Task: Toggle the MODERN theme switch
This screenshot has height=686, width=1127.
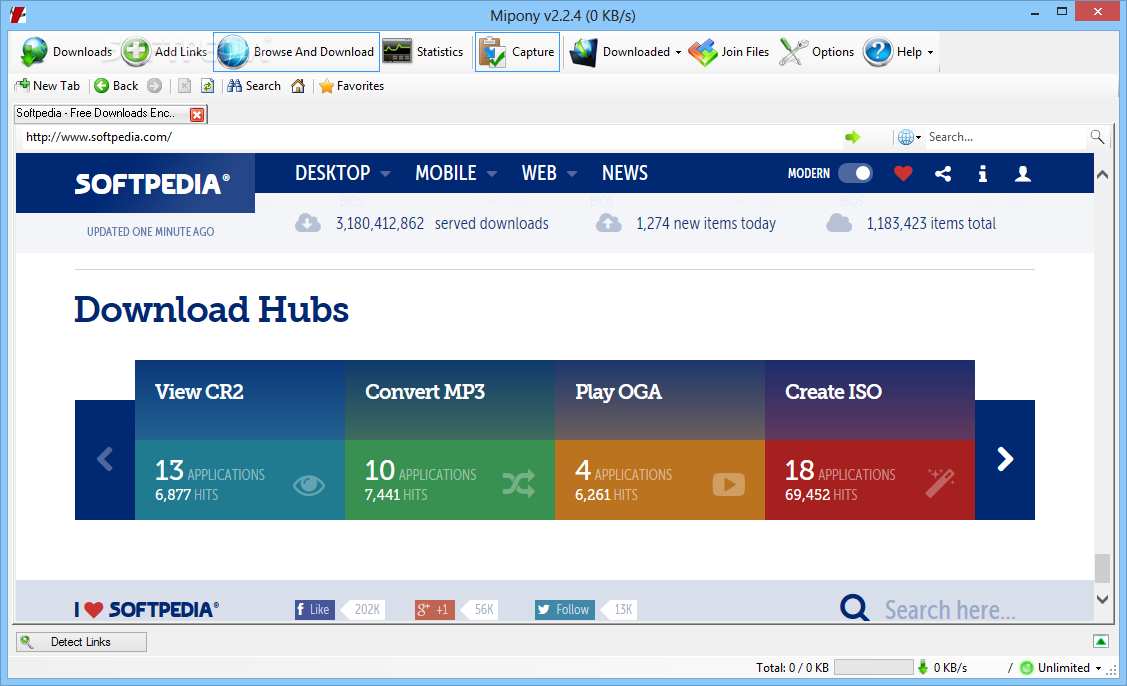Action: click(x=855, y=173)
